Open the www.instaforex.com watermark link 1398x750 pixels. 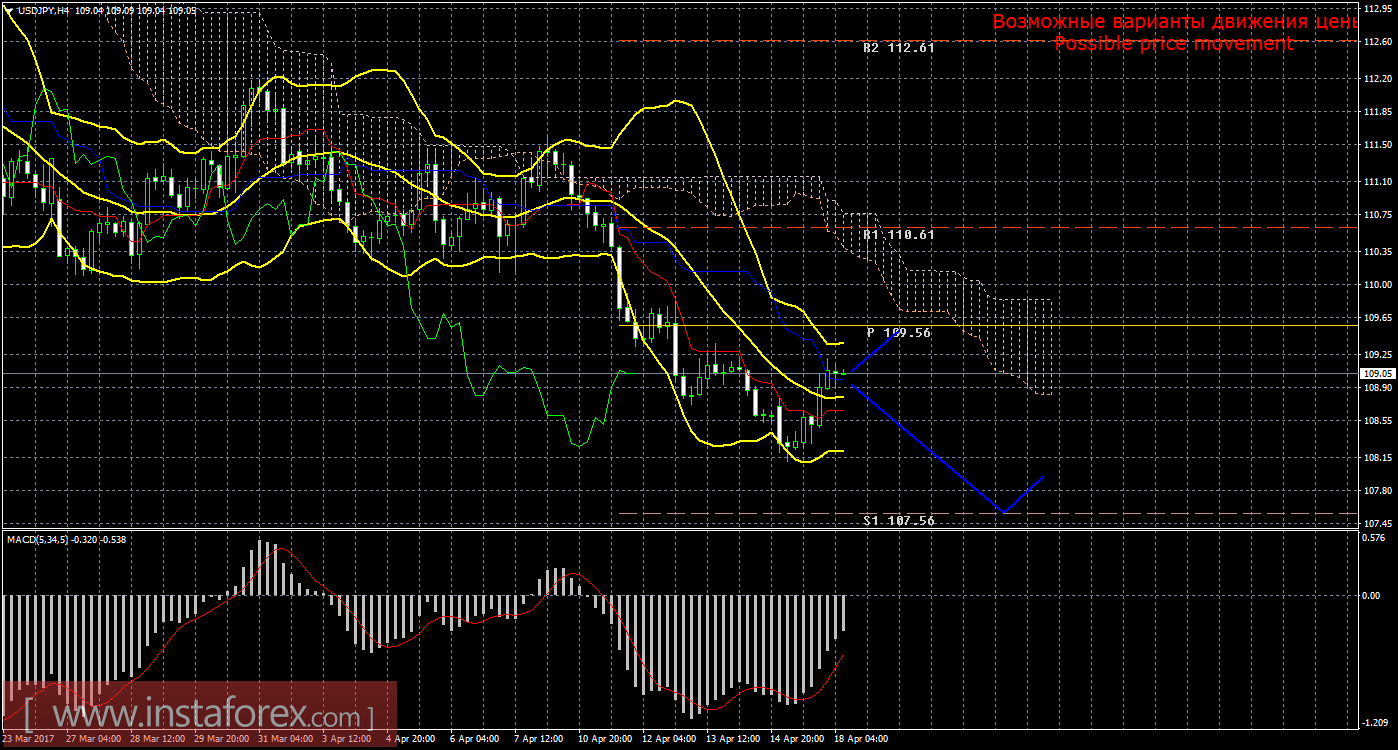click(198, 717)
